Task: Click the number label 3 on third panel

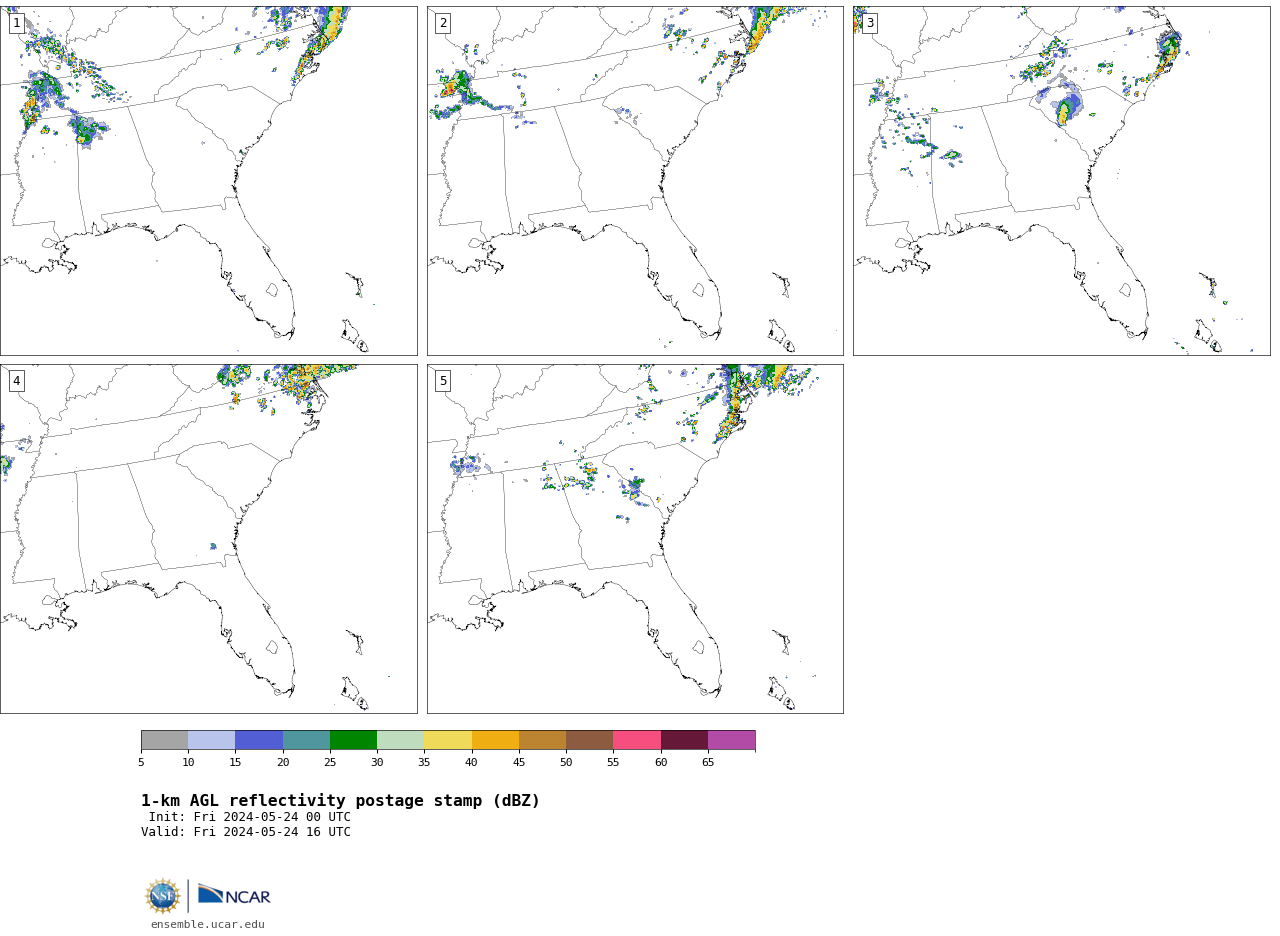Action: [x=869, y=23]
